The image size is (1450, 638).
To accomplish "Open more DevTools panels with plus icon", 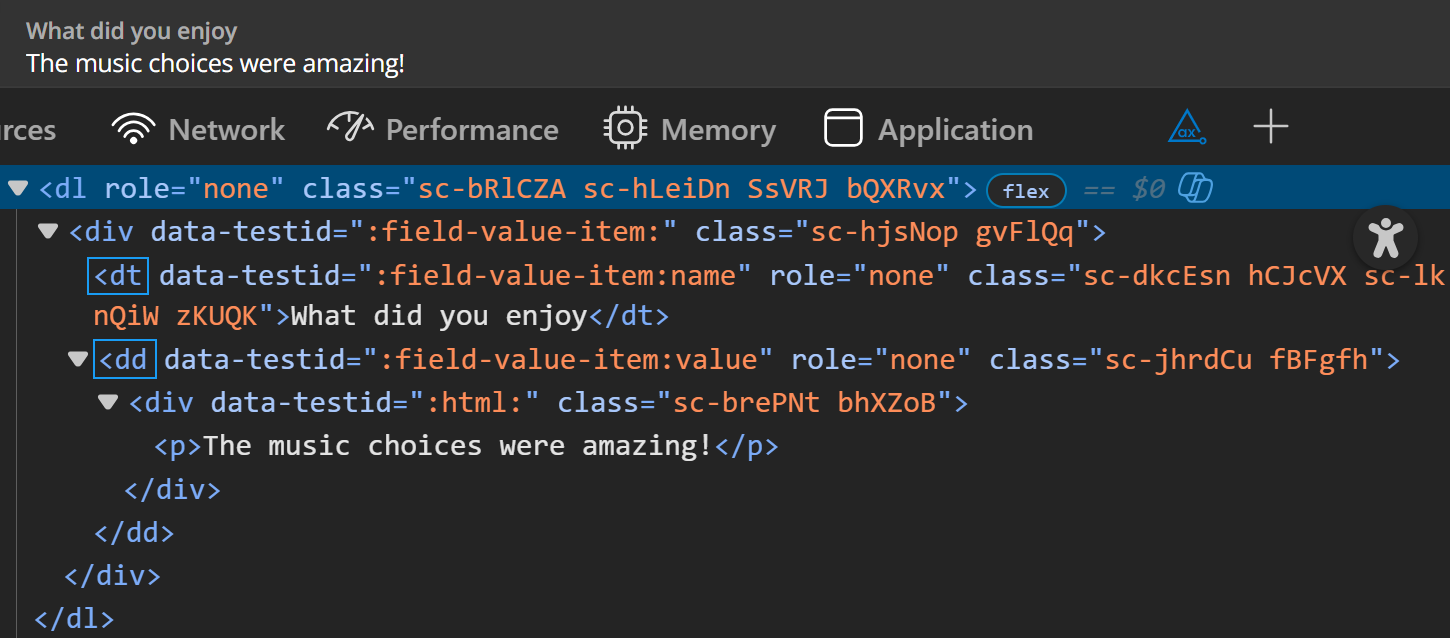I will [1270, 126].
